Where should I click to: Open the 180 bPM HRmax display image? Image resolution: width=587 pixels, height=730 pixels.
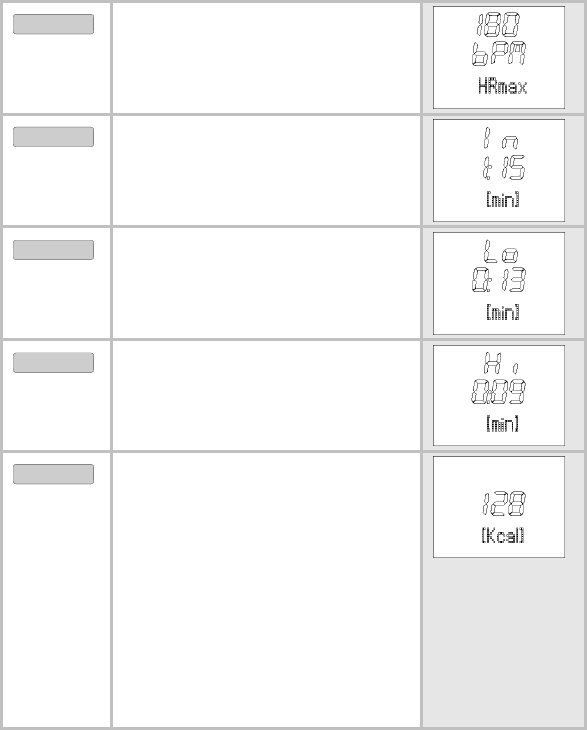(x=499, y=57)
